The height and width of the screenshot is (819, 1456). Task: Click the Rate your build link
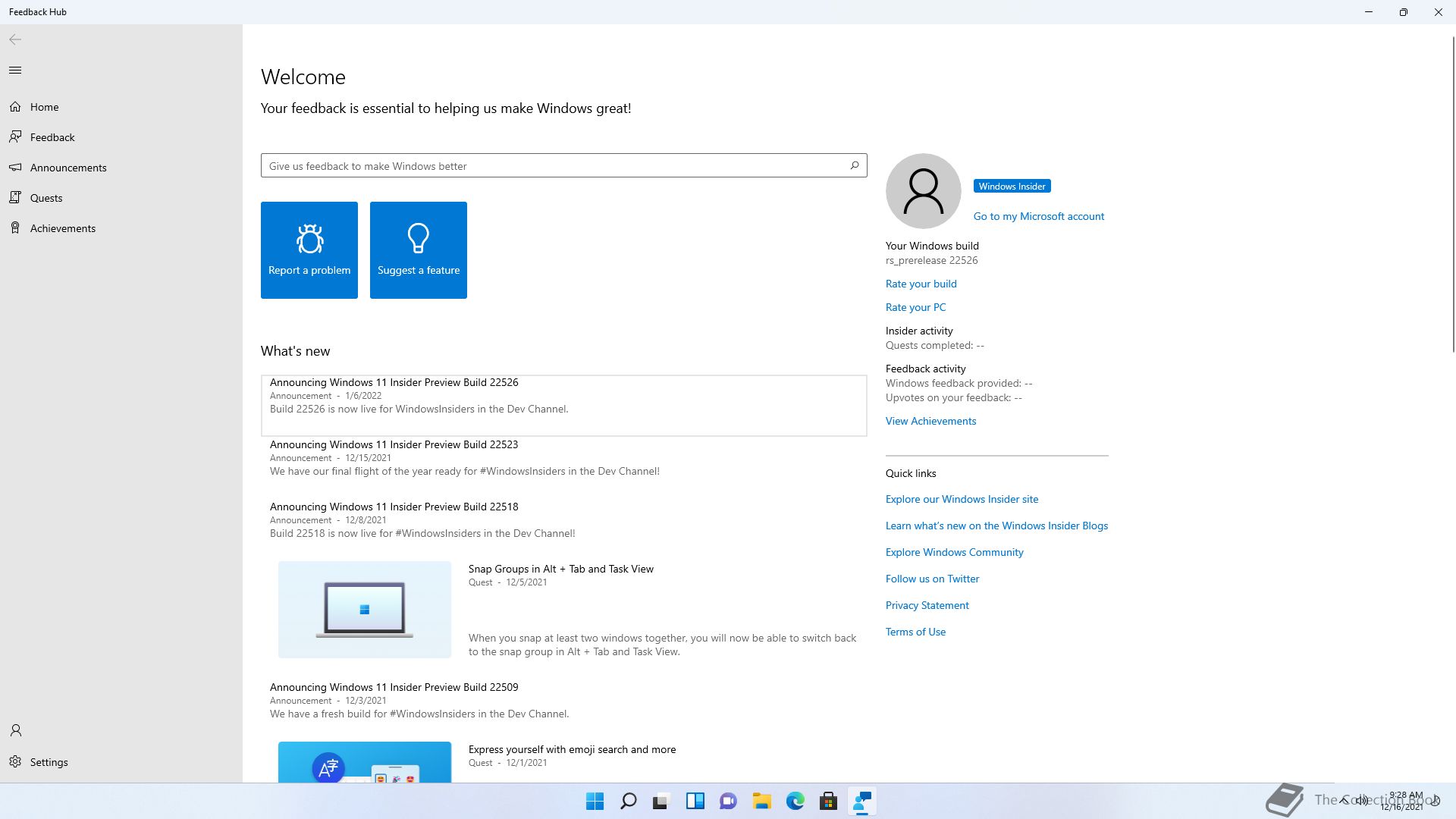click(921, 284)
